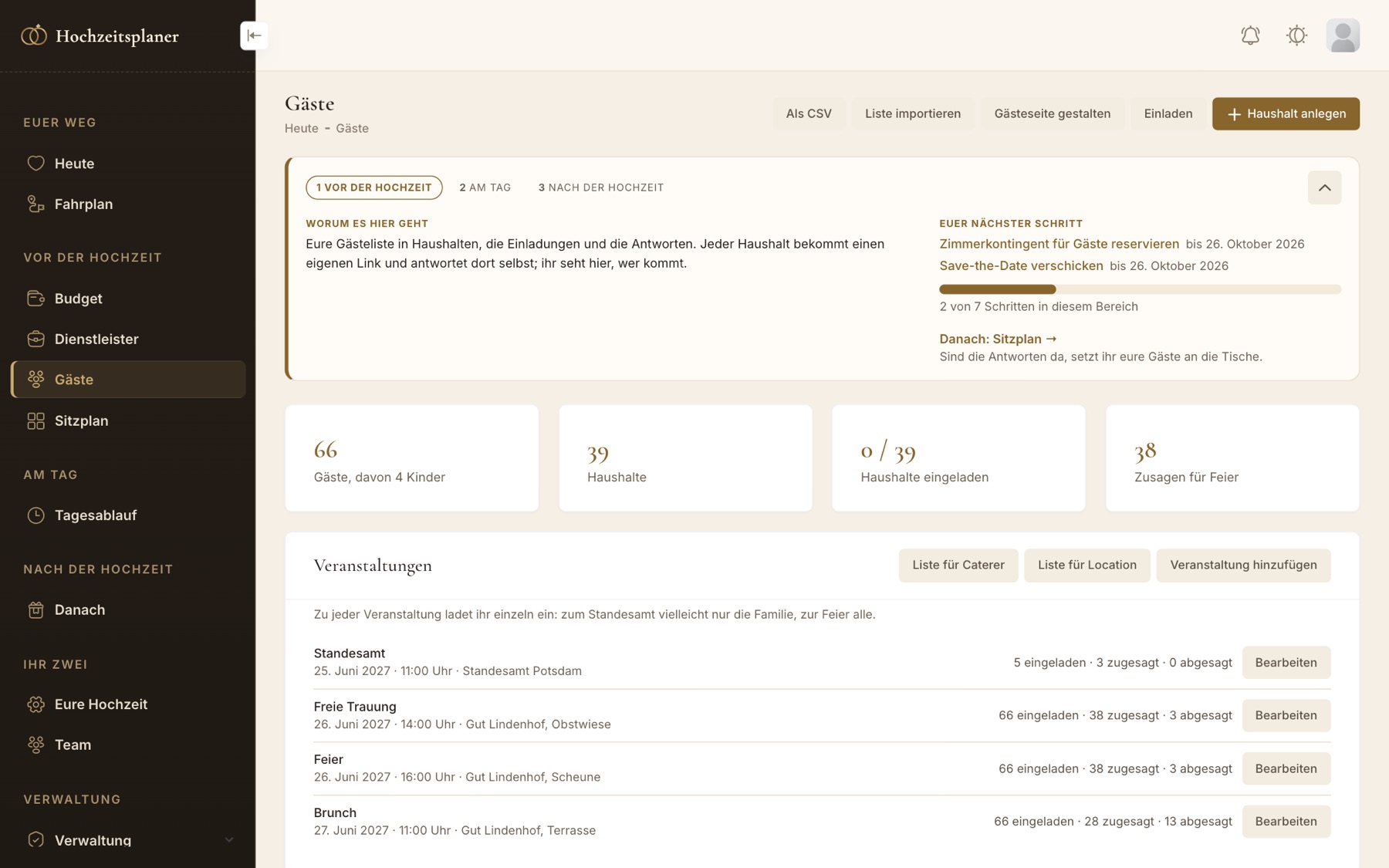Click '38 Zusagen für Feier' card

[1232, 458]
